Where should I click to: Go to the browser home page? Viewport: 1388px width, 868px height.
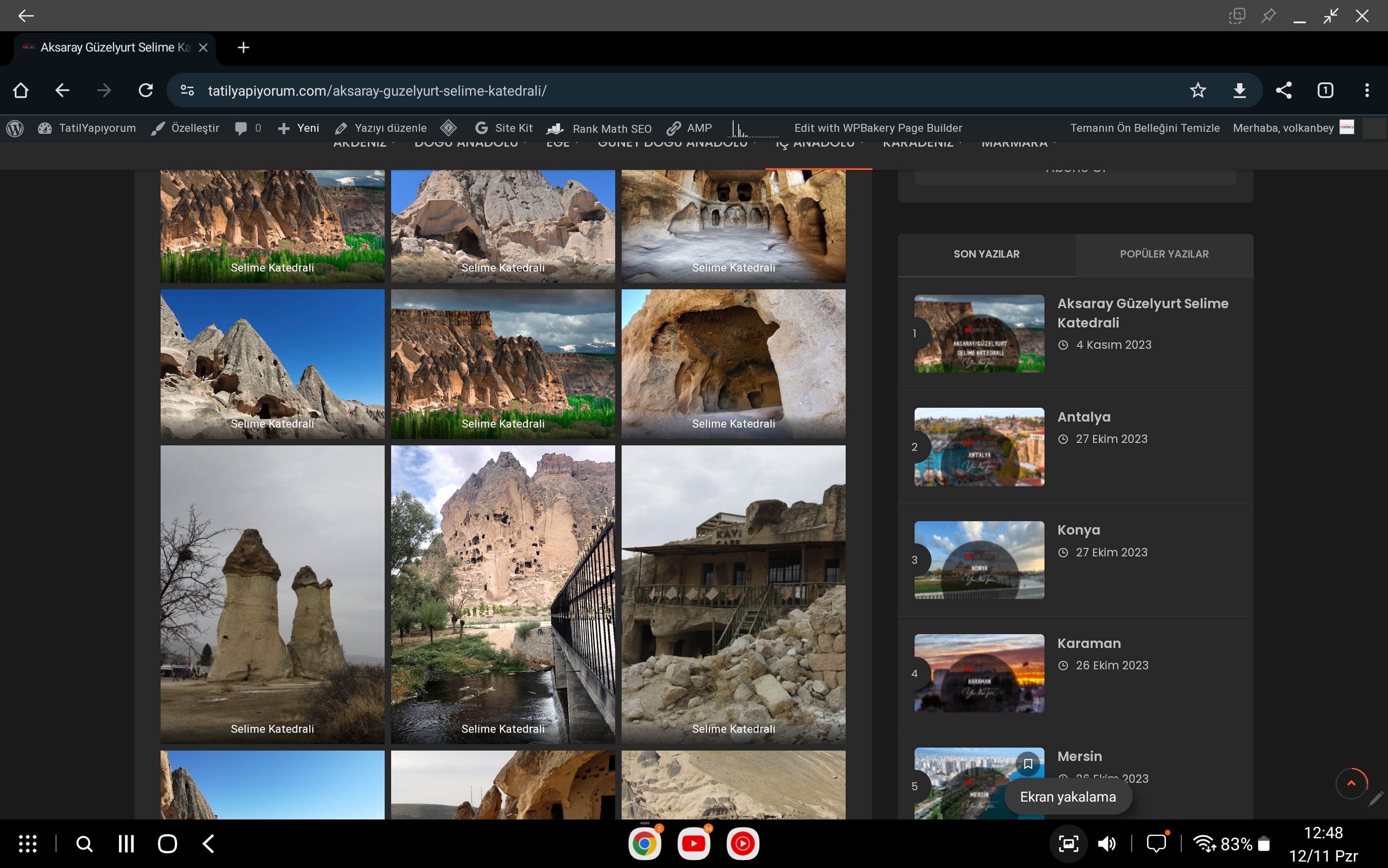[x=21, y=90]
